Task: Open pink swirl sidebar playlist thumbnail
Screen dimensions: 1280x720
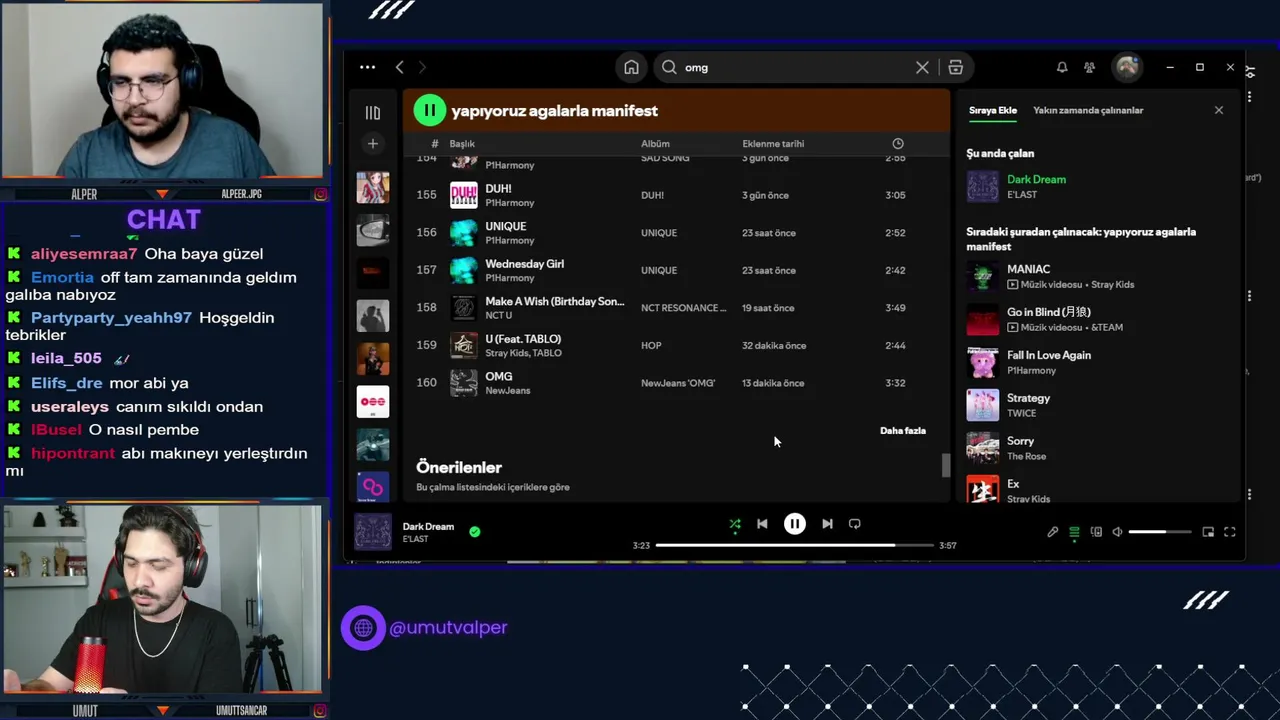Action: pyautogui.click(x=373, y=487)
